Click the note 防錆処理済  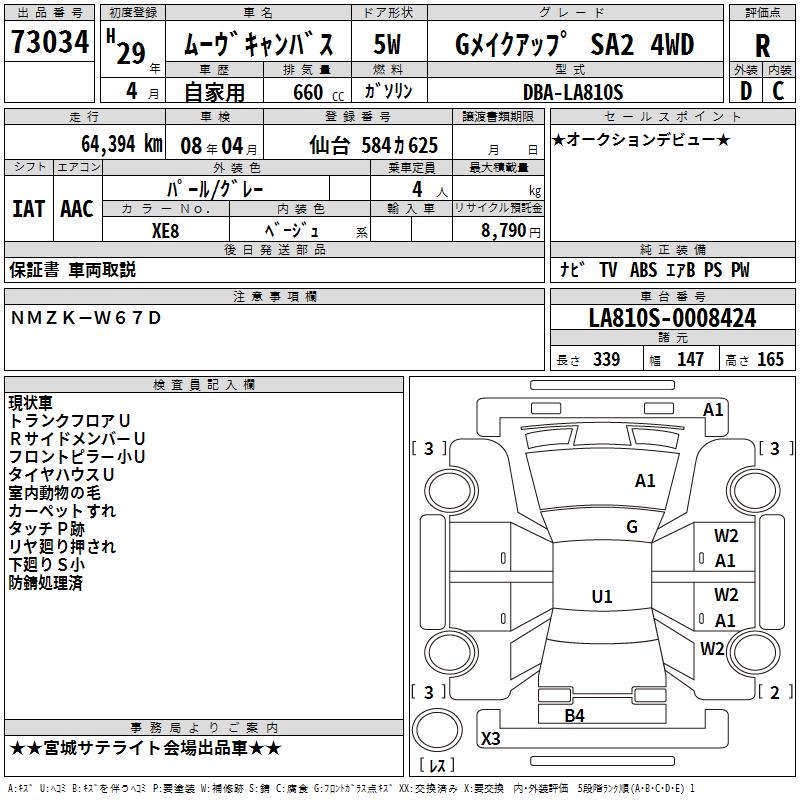45,583
